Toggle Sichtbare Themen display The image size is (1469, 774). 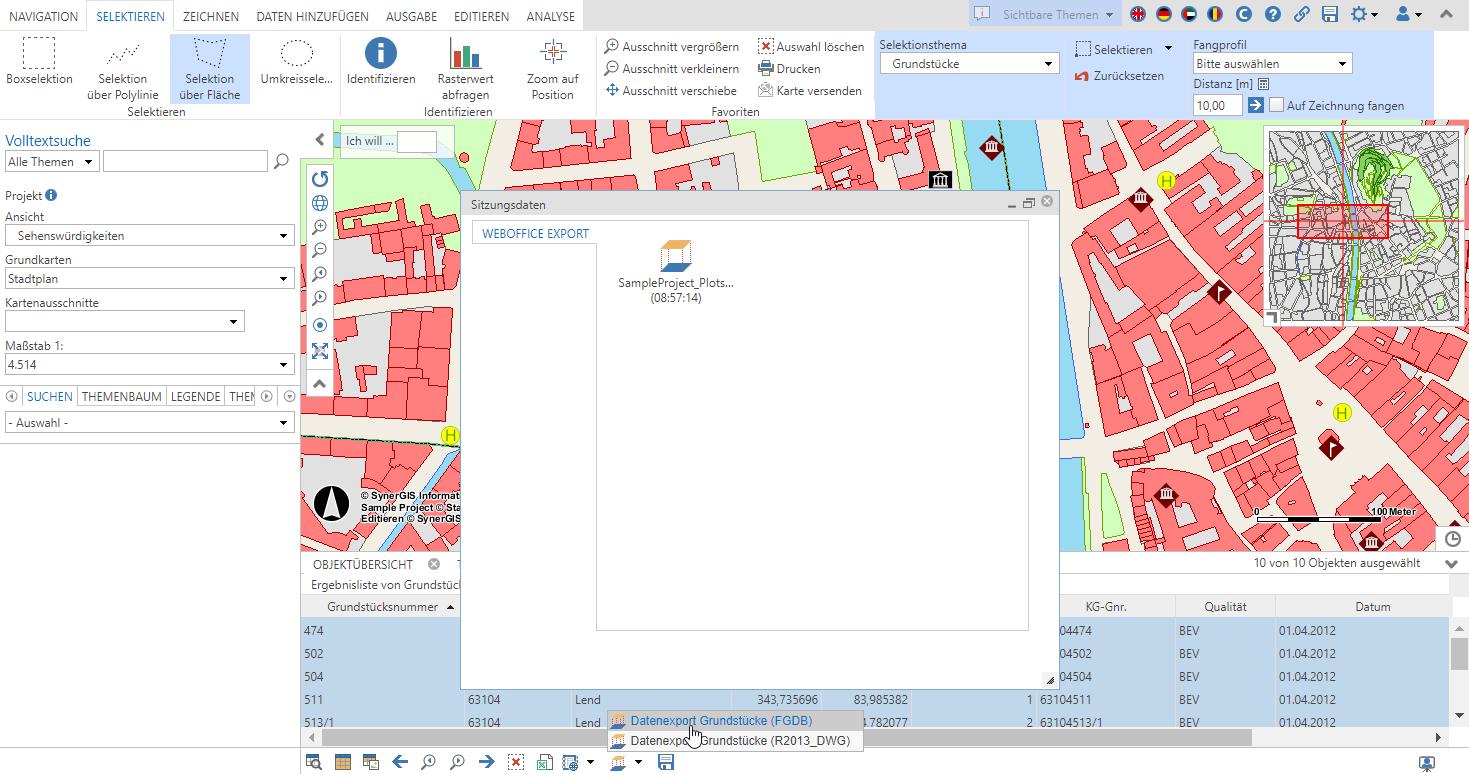tap(1044, 15)
